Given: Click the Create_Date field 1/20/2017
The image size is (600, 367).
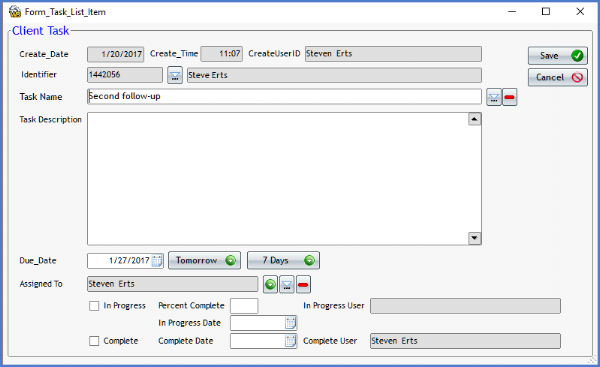Looking at the screenshot, I should click(x=116, y=54).
